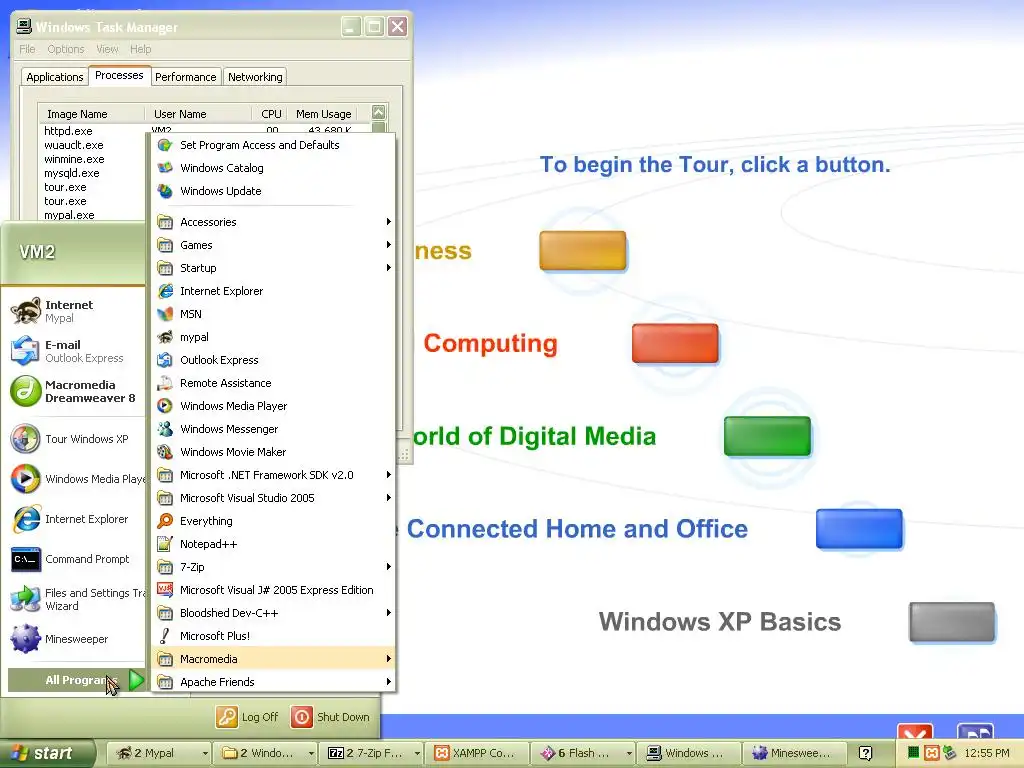The image size is (1024, 768).
Task: Click the green start button
Action: coord(46,753)
